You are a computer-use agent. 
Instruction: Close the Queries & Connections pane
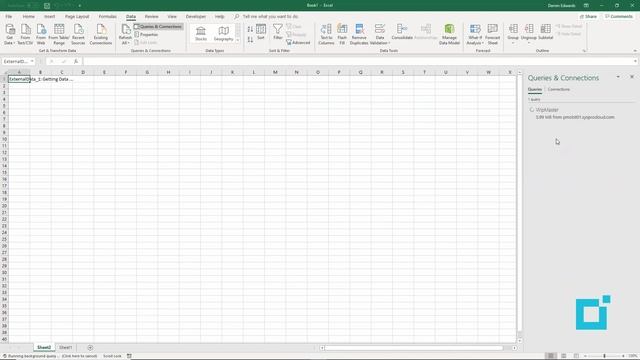tap(632, 77)
